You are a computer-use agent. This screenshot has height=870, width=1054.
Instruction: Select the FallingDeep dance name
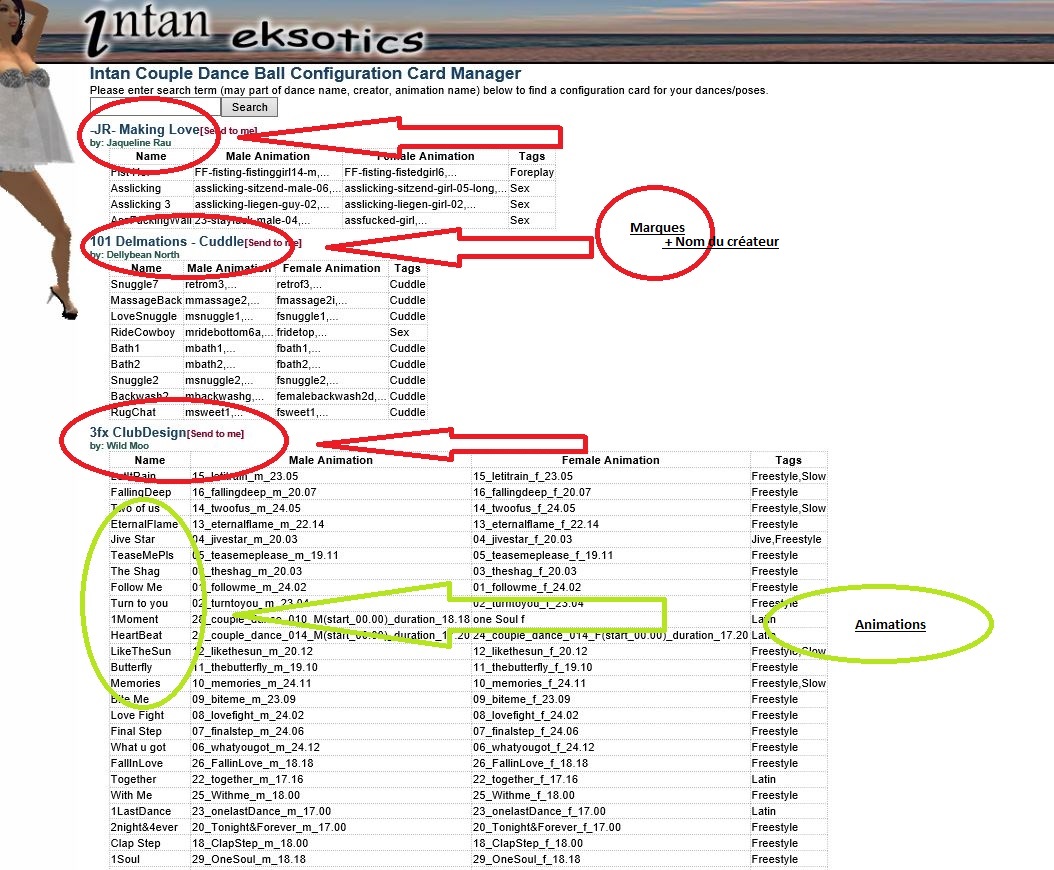pyautogui.click(x=140, y=492)
